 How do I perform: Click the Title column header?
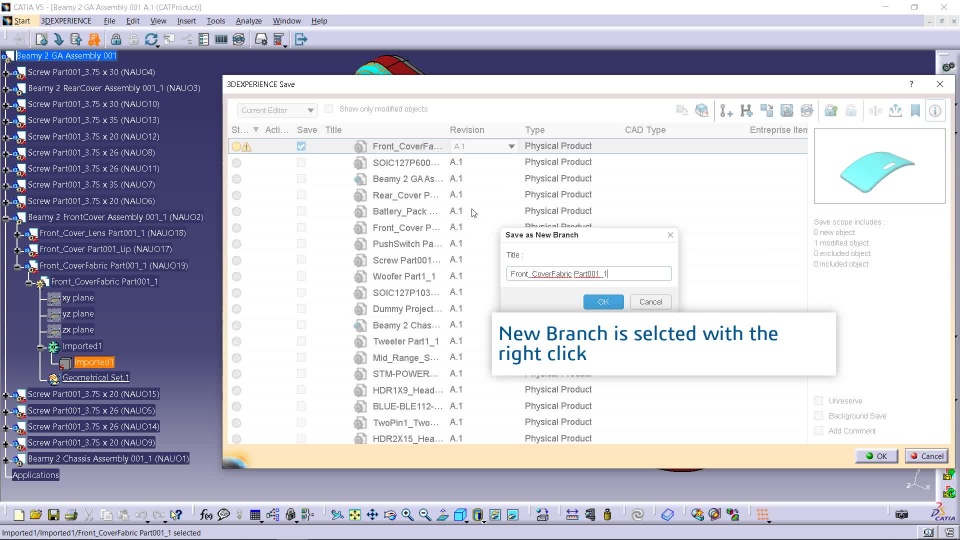333,130
